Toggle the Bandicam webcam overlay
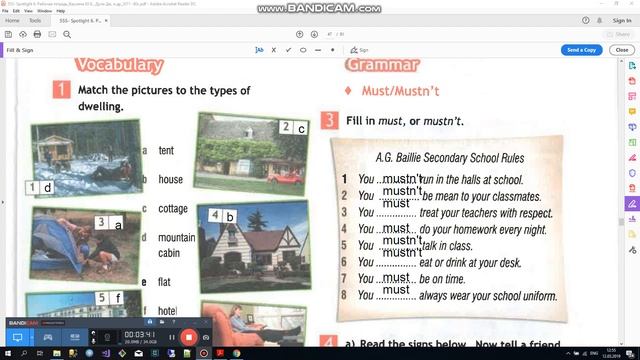 (x=107, y=338)
